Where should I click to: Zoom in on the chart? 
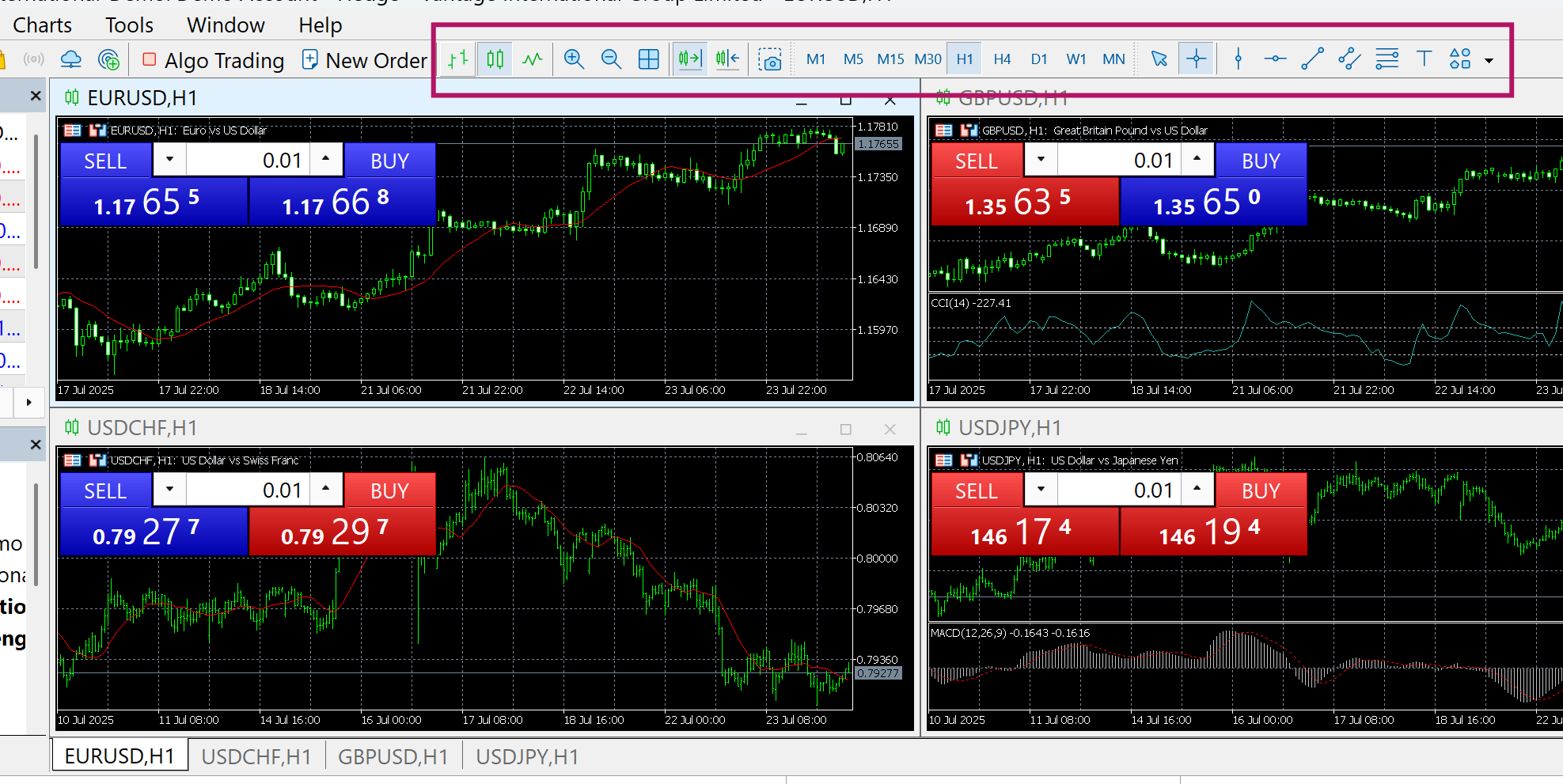574,59
